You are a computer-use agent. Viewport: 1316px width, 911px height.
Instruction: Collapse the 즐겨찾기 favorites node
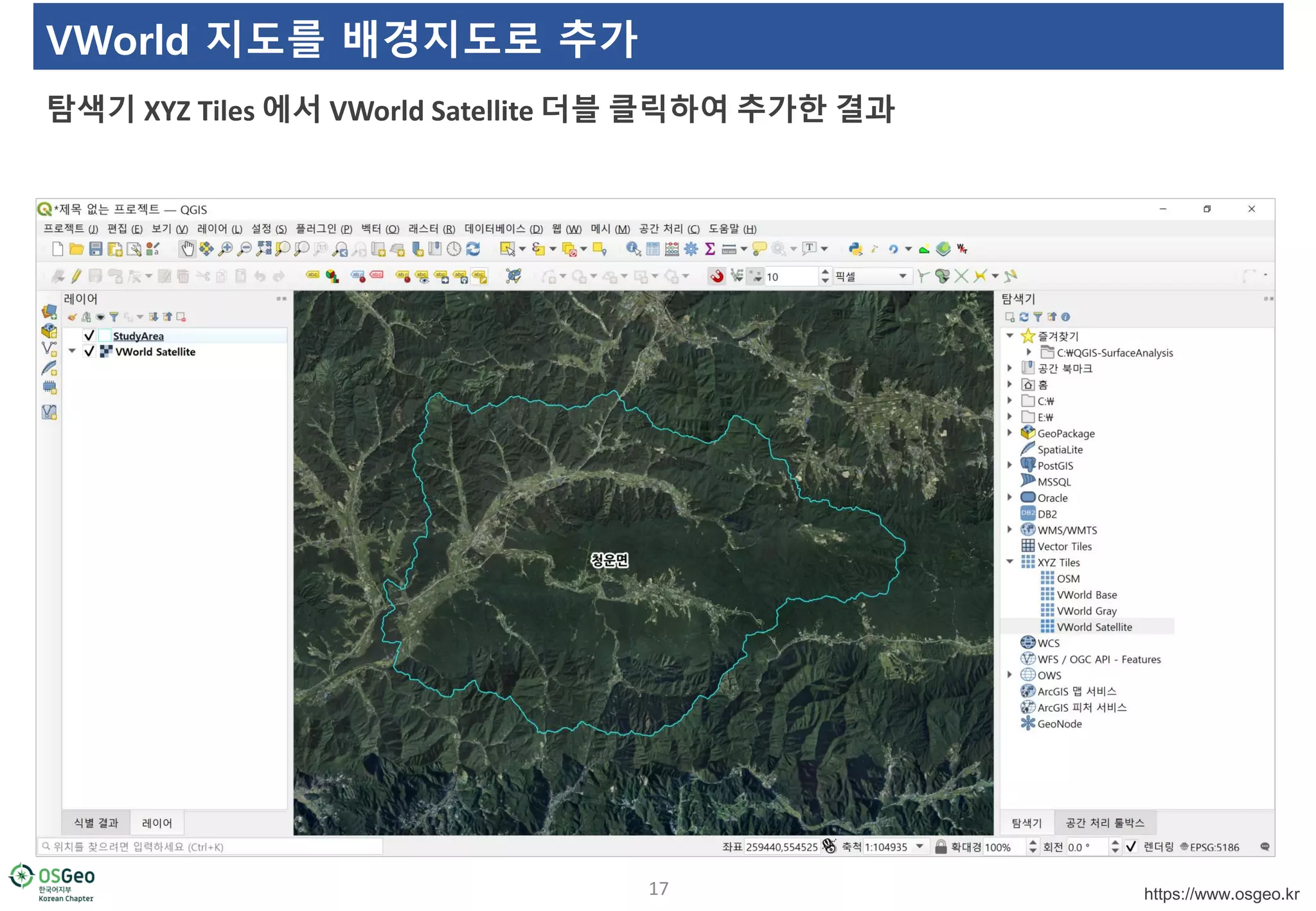[x=1009, y=336]
